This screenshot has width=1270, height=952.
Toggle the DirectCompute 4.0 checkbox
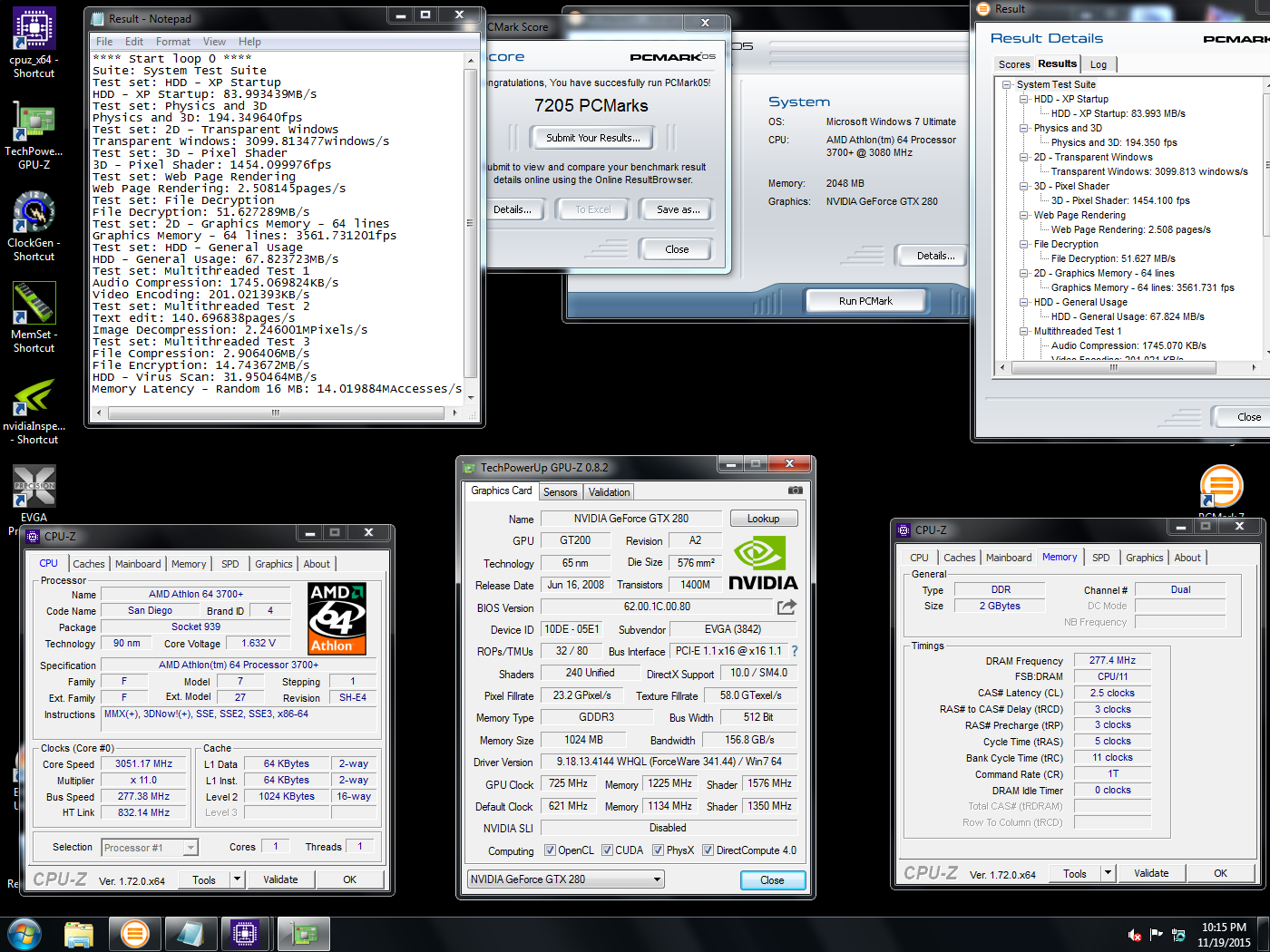708,850
